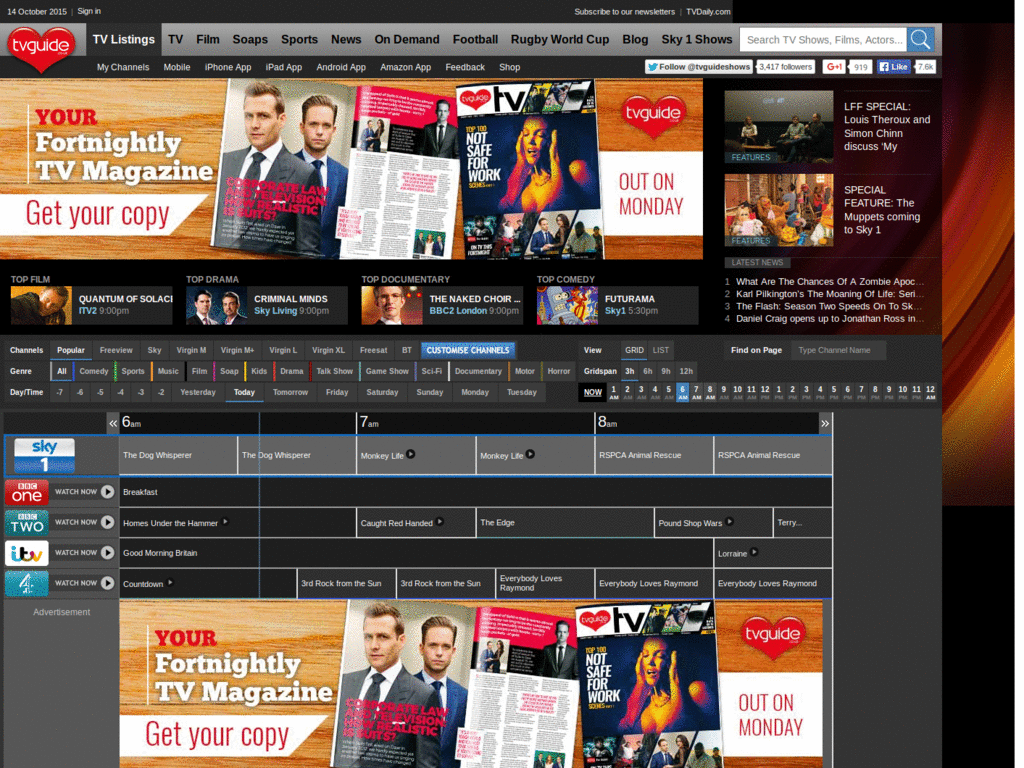Open Good Morning Britain programme cell
Viewport: 1024px width, 768px height.
click(x=416, y=552)
